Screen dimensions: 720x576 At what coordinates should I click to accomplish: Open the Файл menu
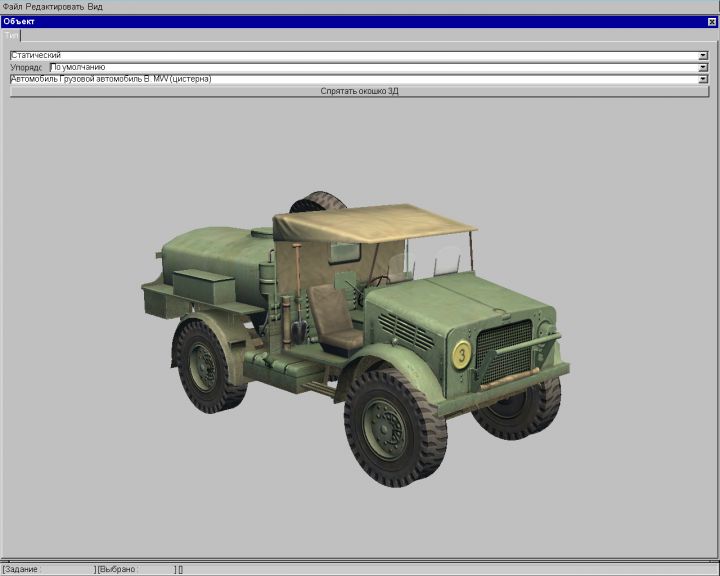(12, 6)
